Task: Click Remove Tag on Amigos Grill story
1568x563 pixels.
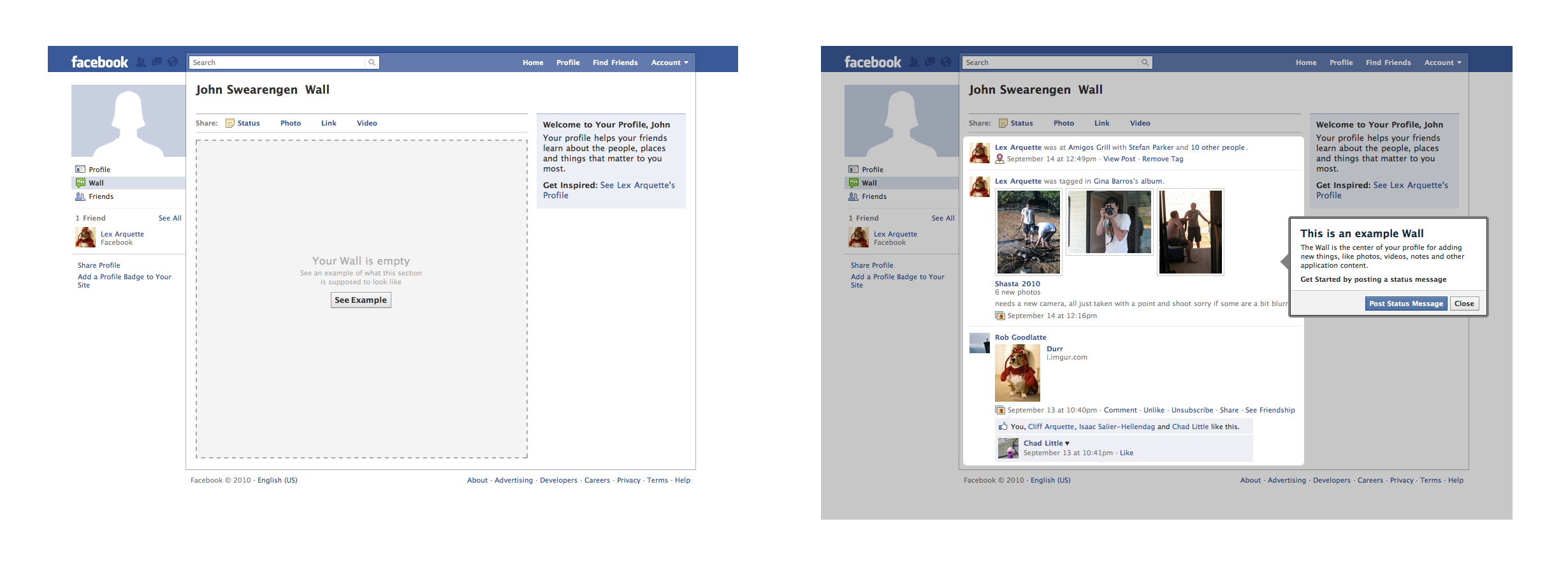Action: (1163, 159)
